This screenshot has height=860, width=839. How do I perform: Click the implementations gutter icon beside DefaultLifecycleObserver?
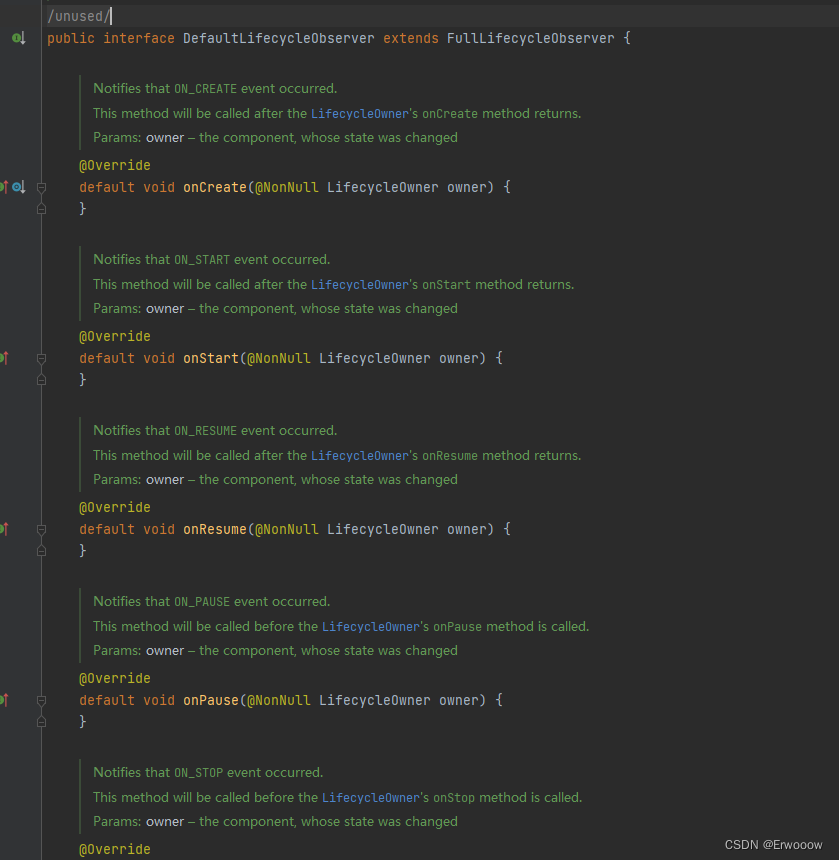point(15,37)
